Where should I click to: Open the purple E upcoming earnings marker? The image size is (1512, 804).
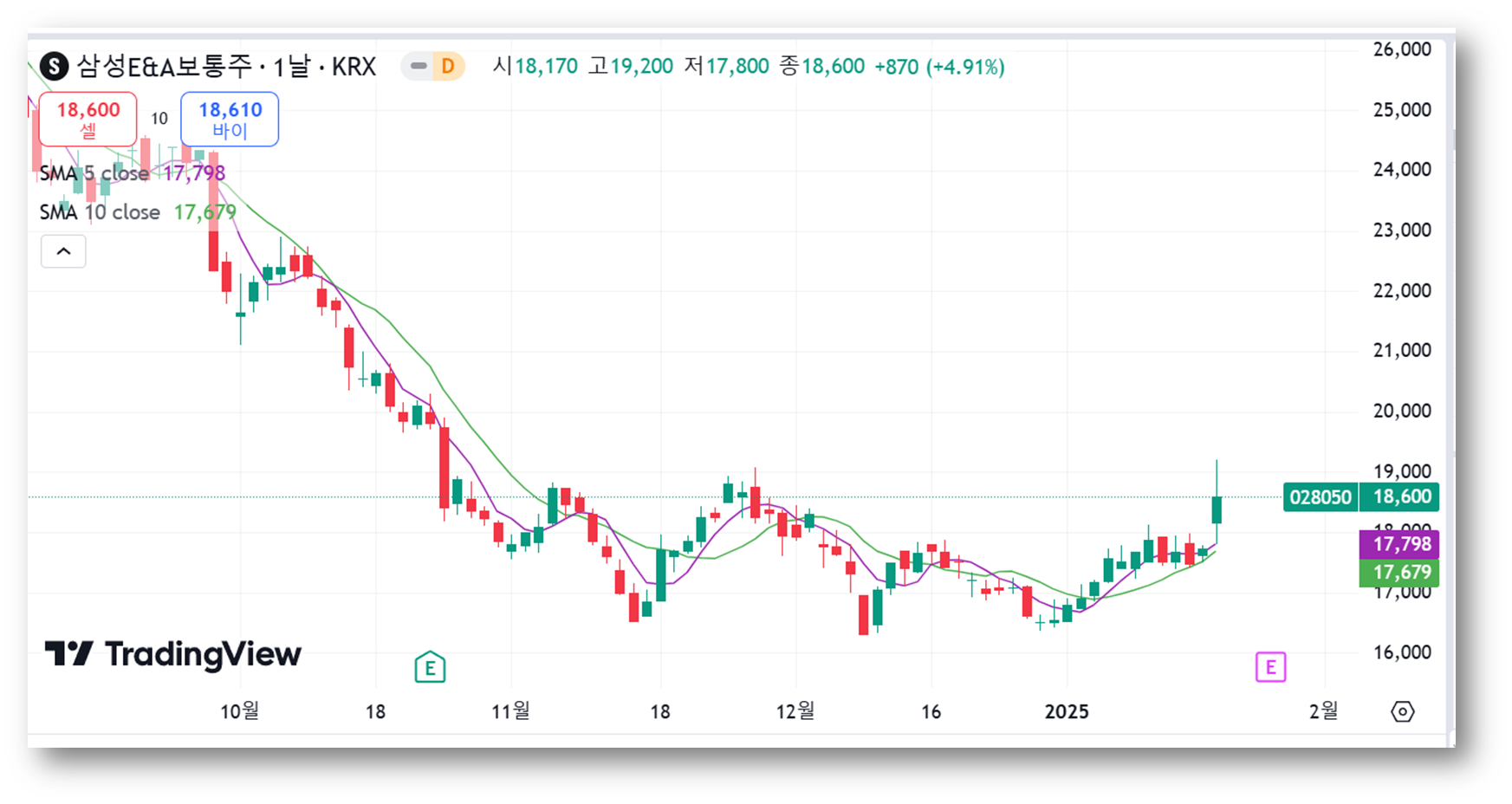click(1270, 667)
